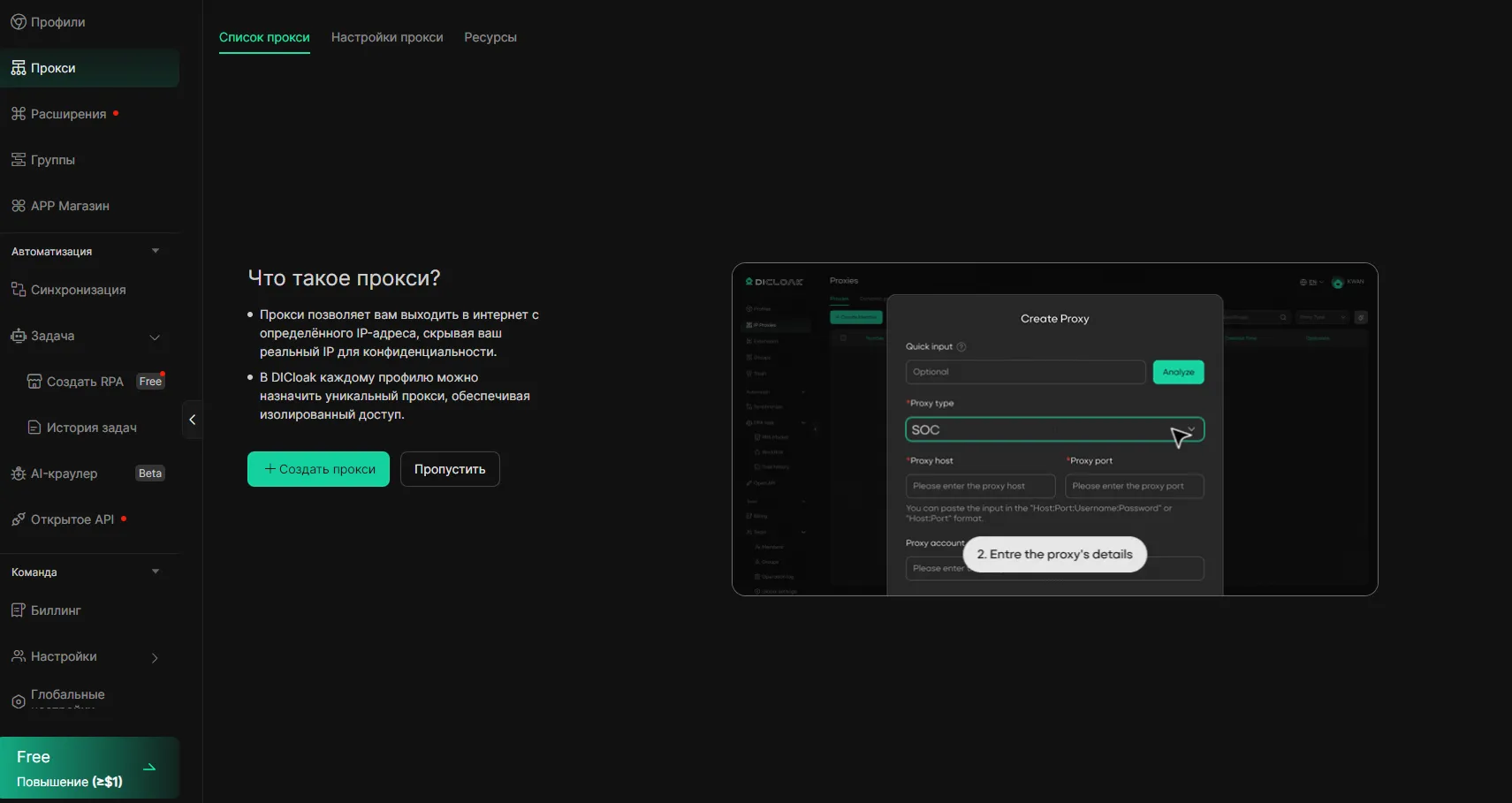Collapse the Команда section arrow
1512x803 pixels.
point(156,572)
